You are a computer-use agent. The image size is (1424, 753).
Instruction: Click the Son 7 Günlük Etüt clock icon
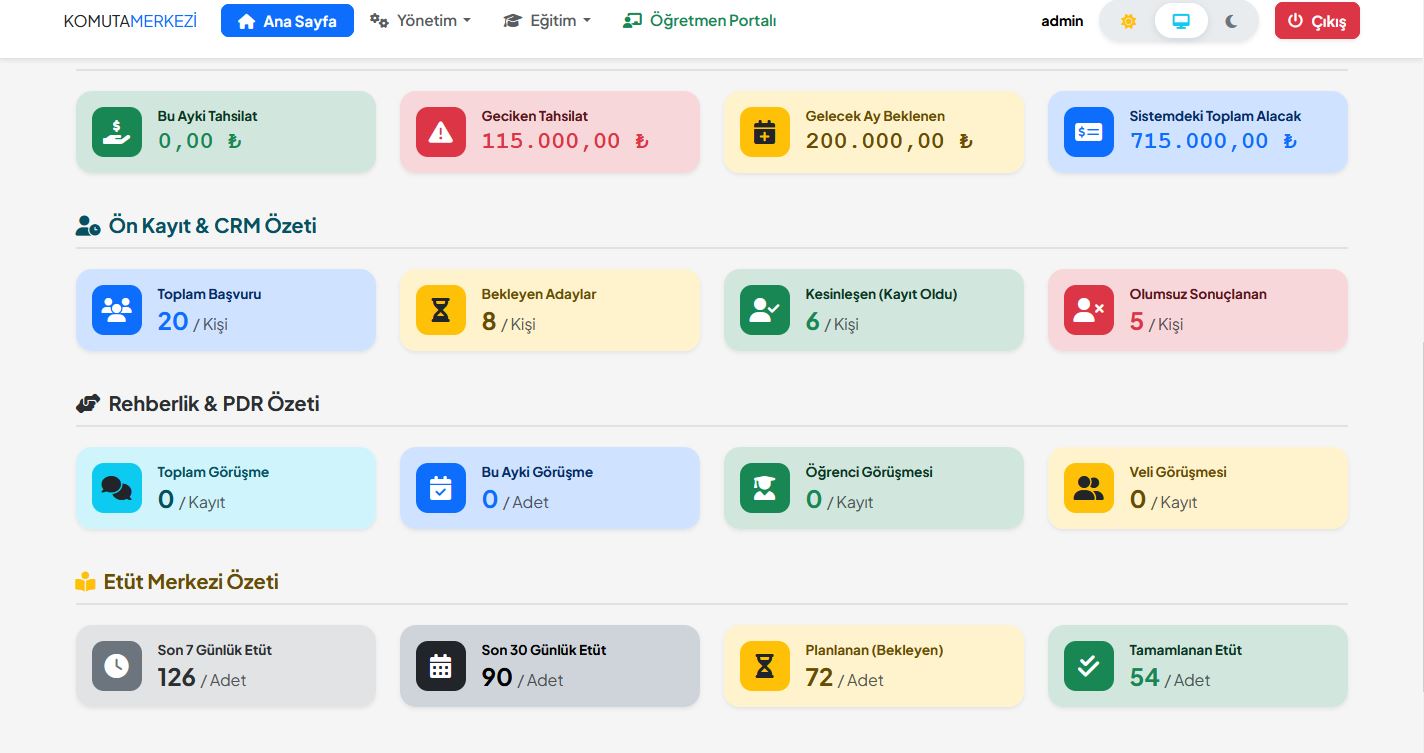click(116, 666)
